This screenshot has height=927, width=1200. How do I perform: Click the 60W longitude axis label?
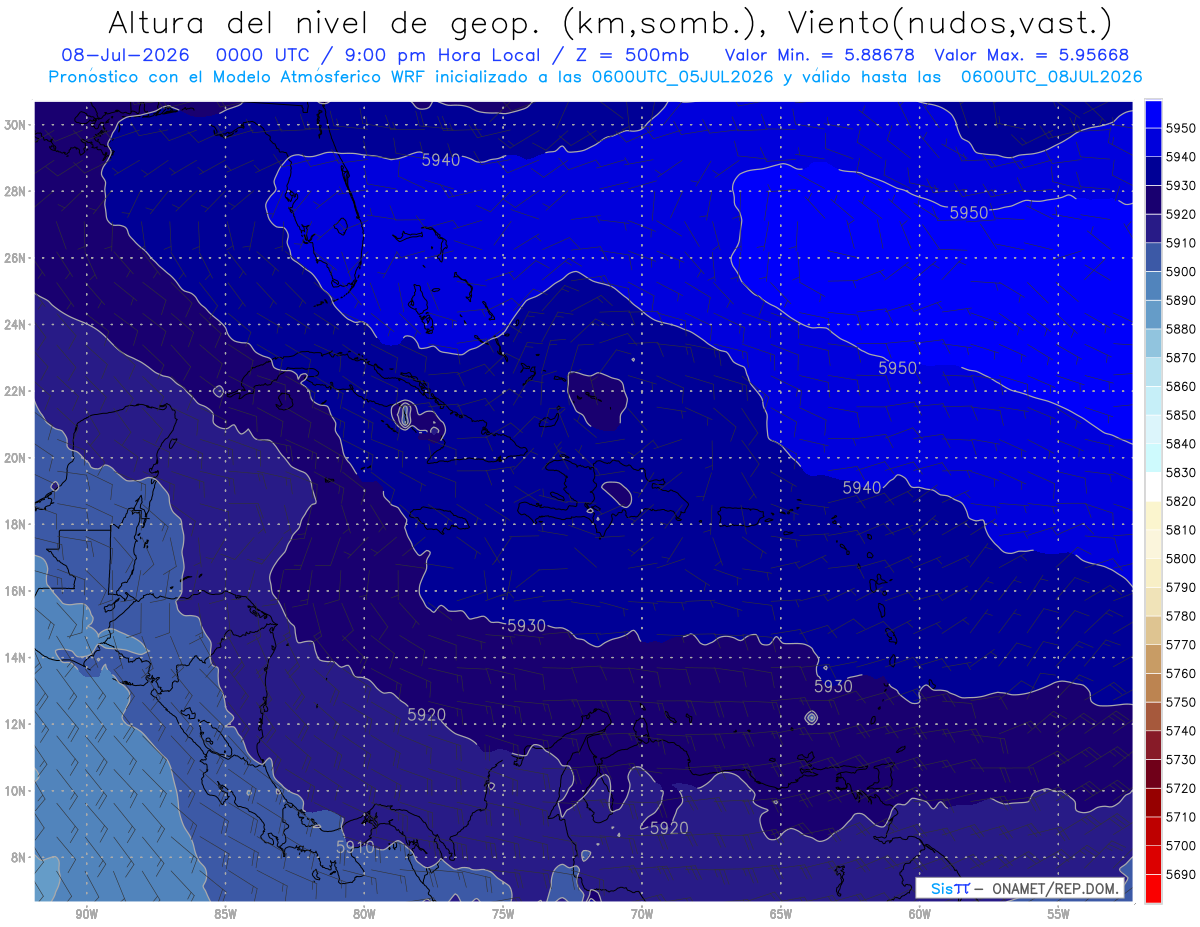(920, 915)
